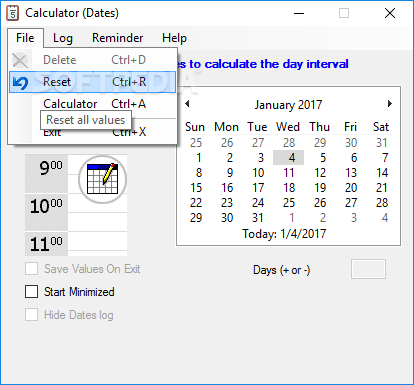The height and width of the screenshot is (385, 414).
Task: Open the Log menu
Action: 63,38
